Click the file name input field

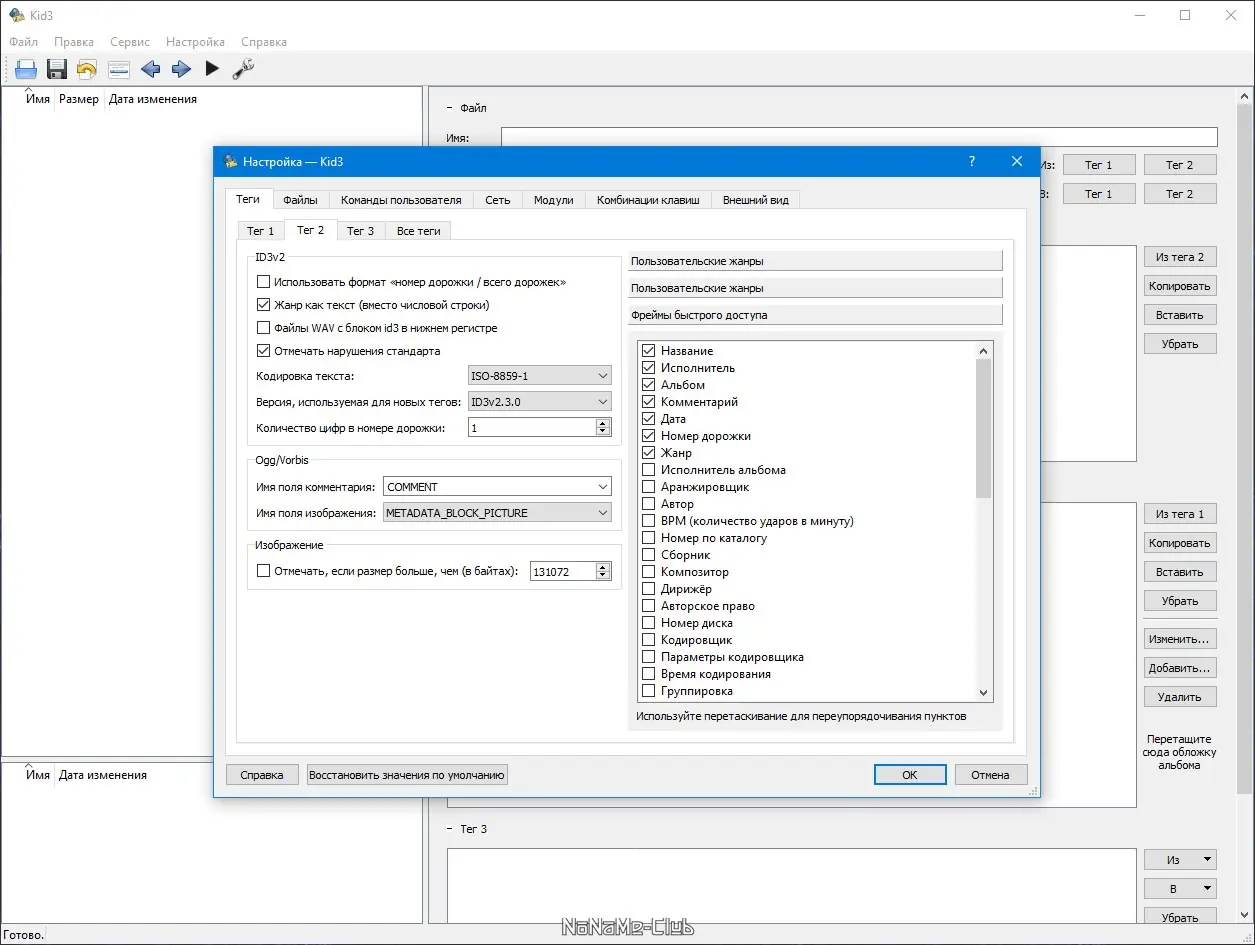pos(859,137)
